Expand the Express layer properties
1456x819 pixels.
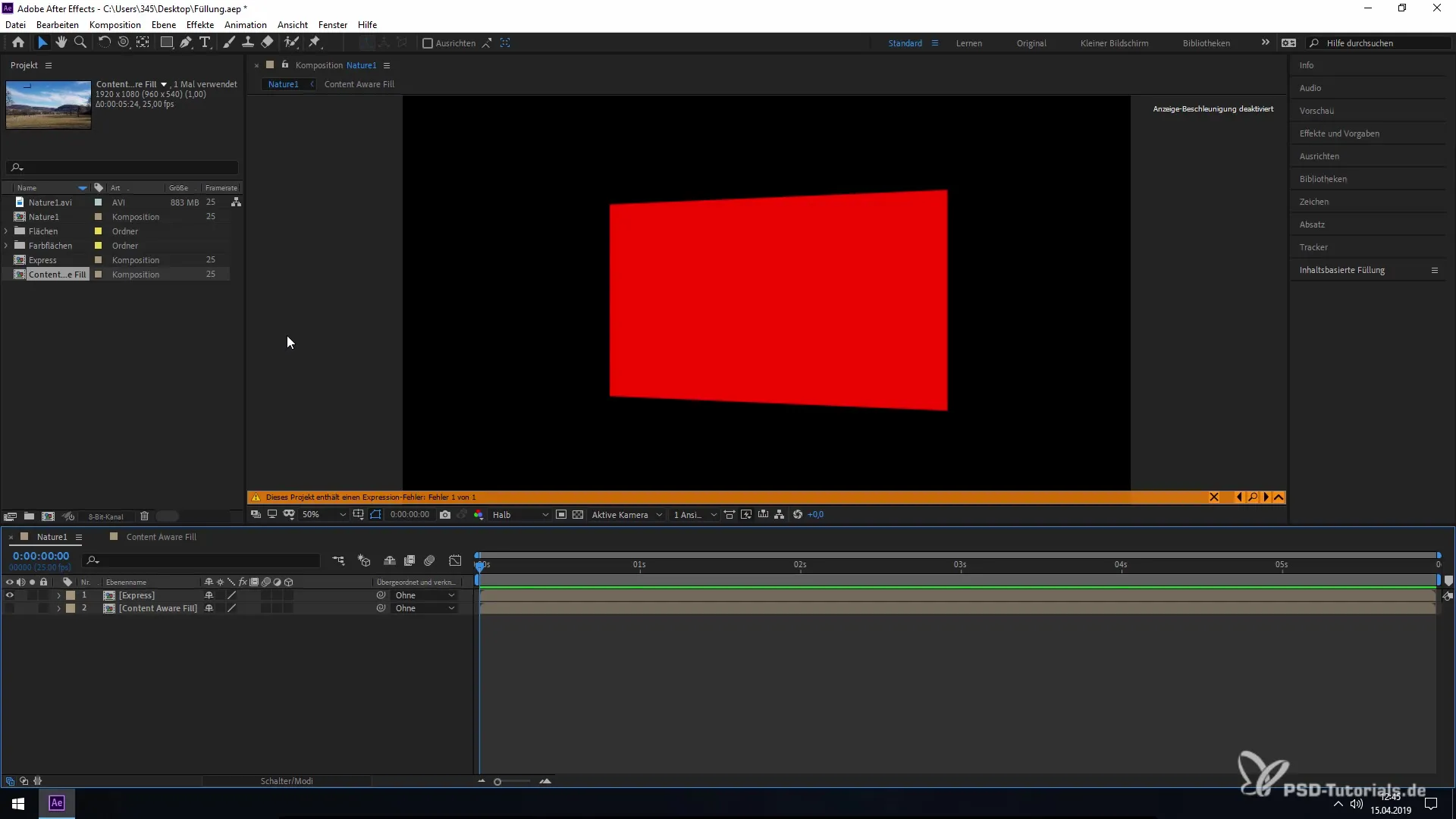[x=58, y=596]
